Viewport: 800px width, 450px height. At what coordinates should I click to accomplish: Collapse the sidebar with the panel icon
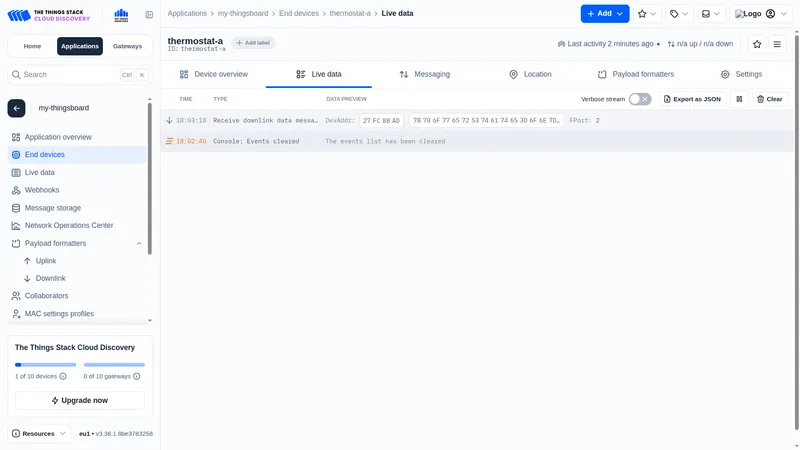(149, 15)
